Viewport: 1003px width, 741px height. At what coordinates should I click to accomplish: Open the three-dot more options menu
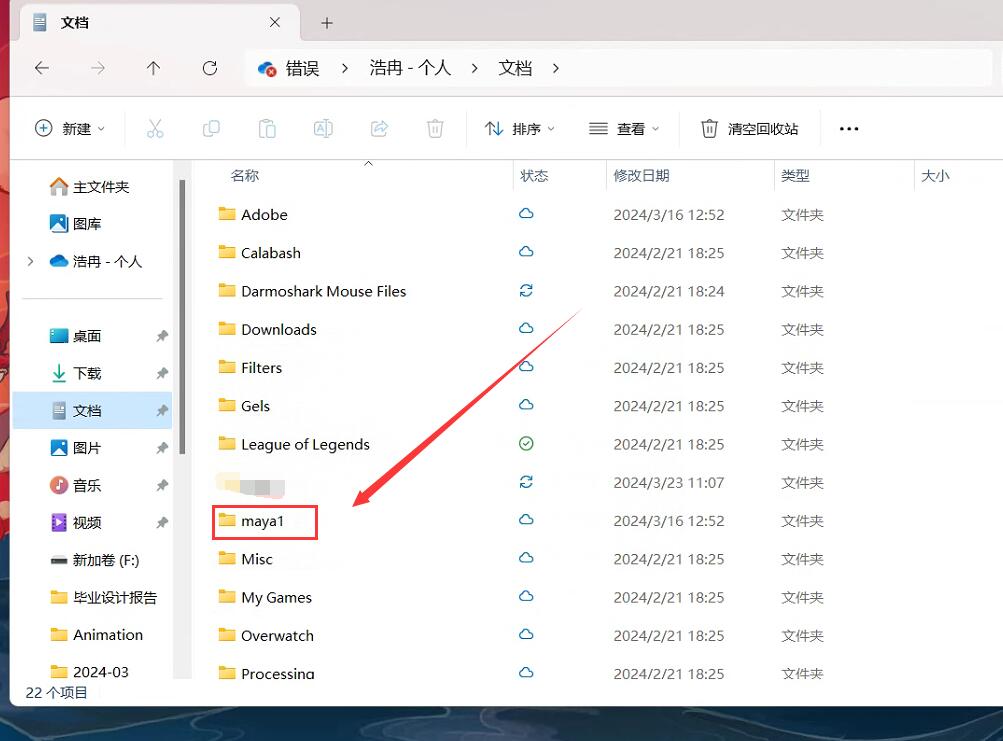[849, 128]
